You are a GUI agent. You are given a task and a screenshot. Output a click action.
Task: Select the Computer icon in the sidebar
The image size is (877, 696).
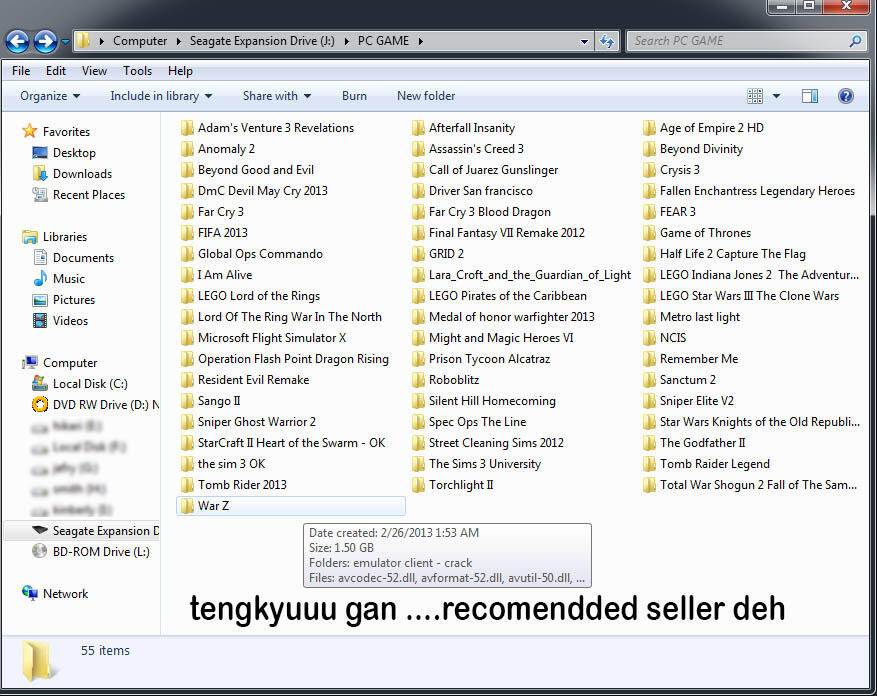coord(30,363)
